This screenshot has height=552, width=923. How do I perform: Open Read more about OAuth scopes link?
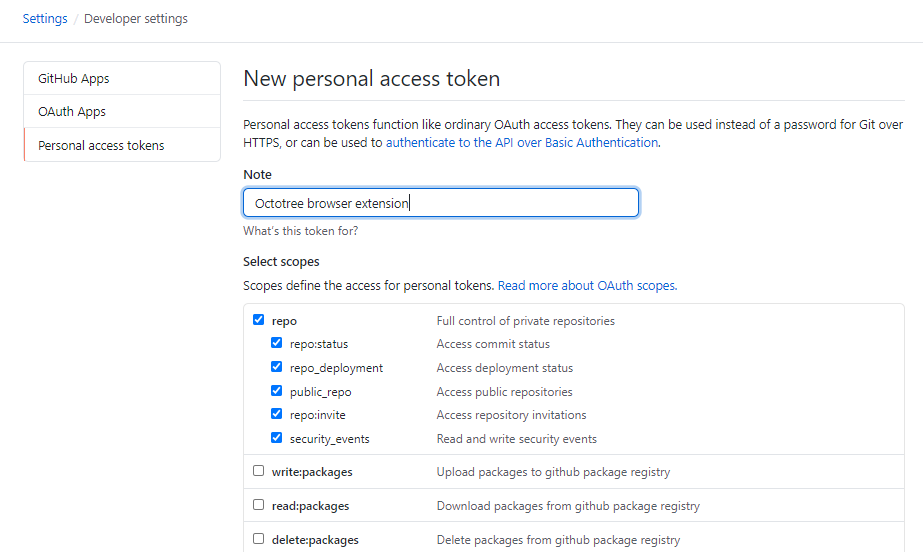[587, 285]
